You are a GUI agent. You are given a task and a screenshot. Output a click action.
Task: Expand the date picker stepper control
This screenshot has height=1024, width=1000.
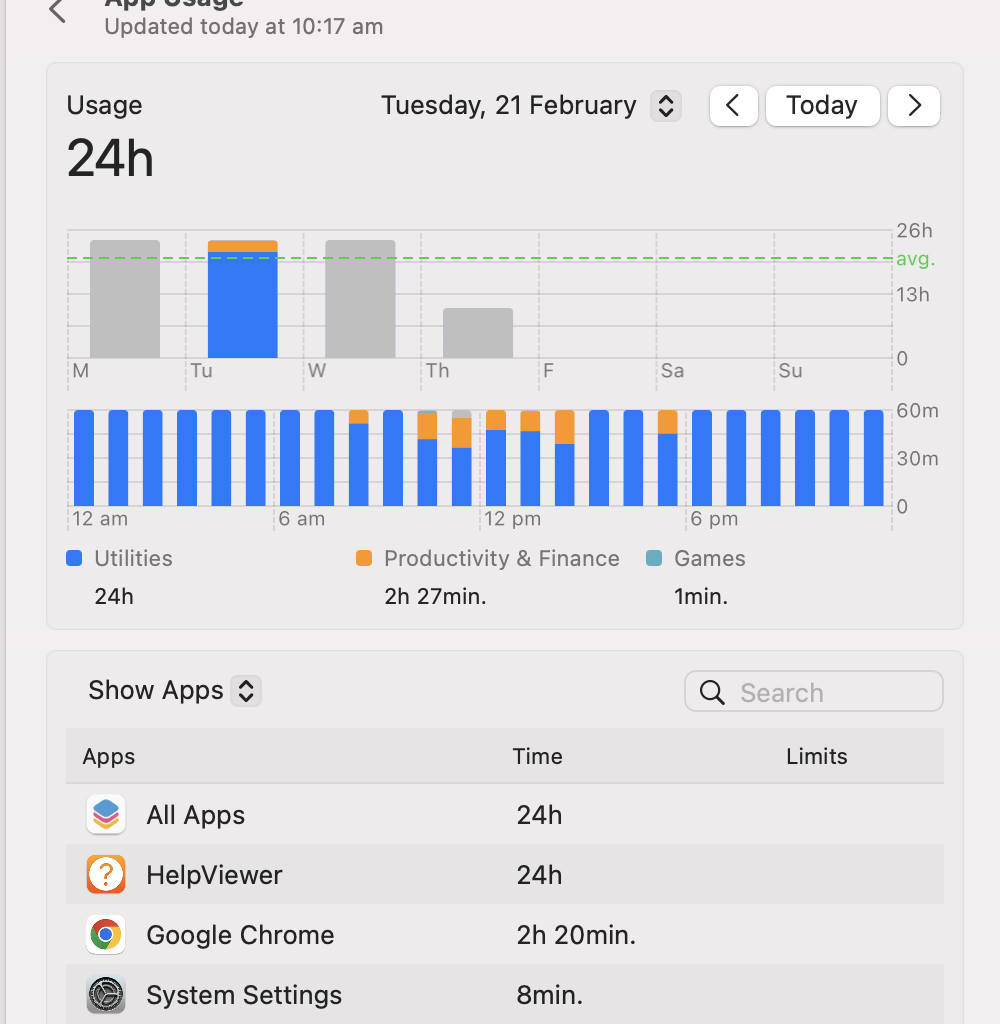tap(665, 105)
